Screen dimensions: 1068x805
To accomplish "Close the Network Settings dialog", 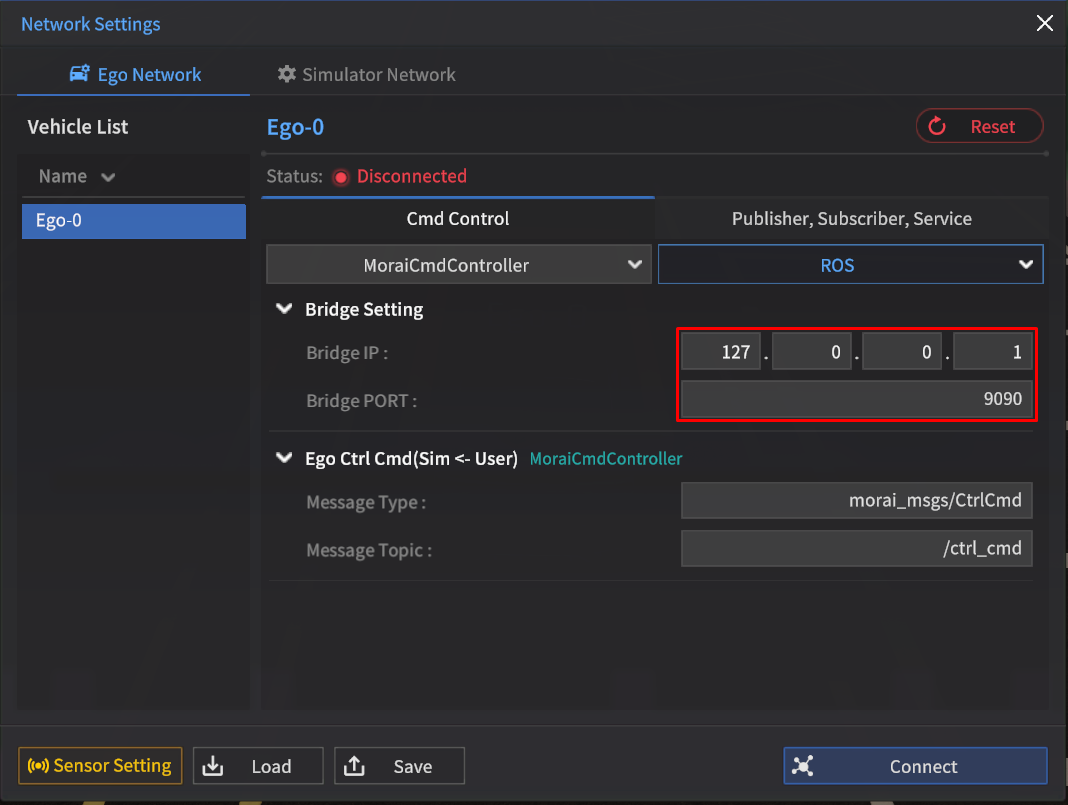I will coord(1044,23).
